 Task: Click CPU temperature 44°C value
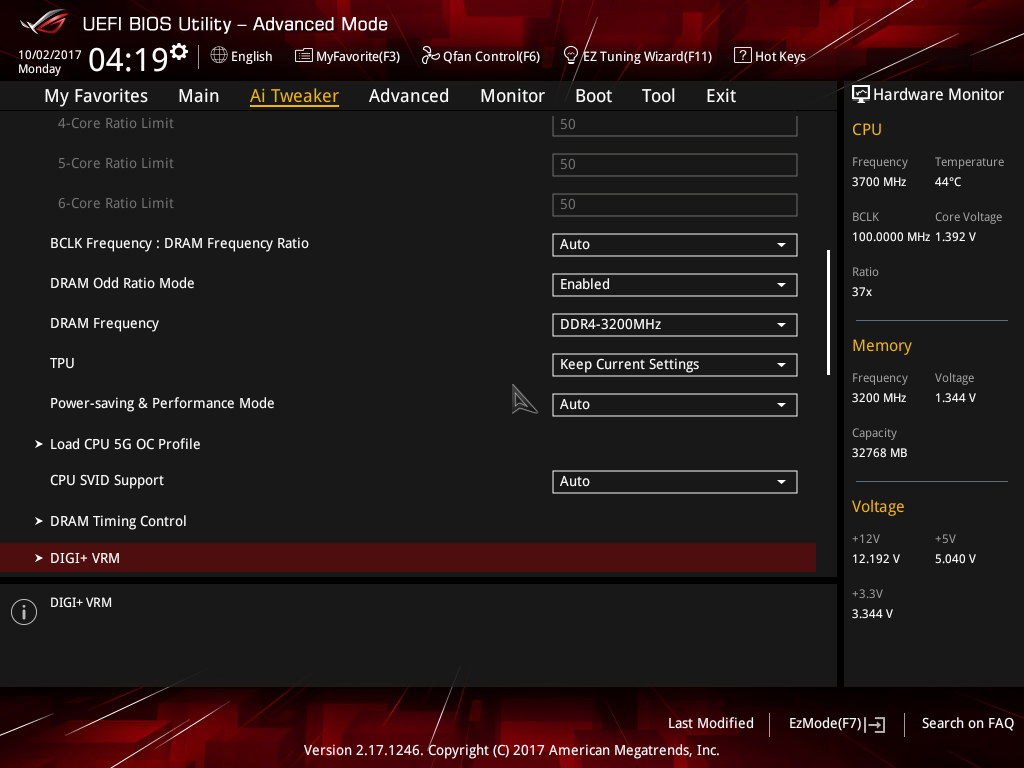pyautogui.click(x=948, y=182)
